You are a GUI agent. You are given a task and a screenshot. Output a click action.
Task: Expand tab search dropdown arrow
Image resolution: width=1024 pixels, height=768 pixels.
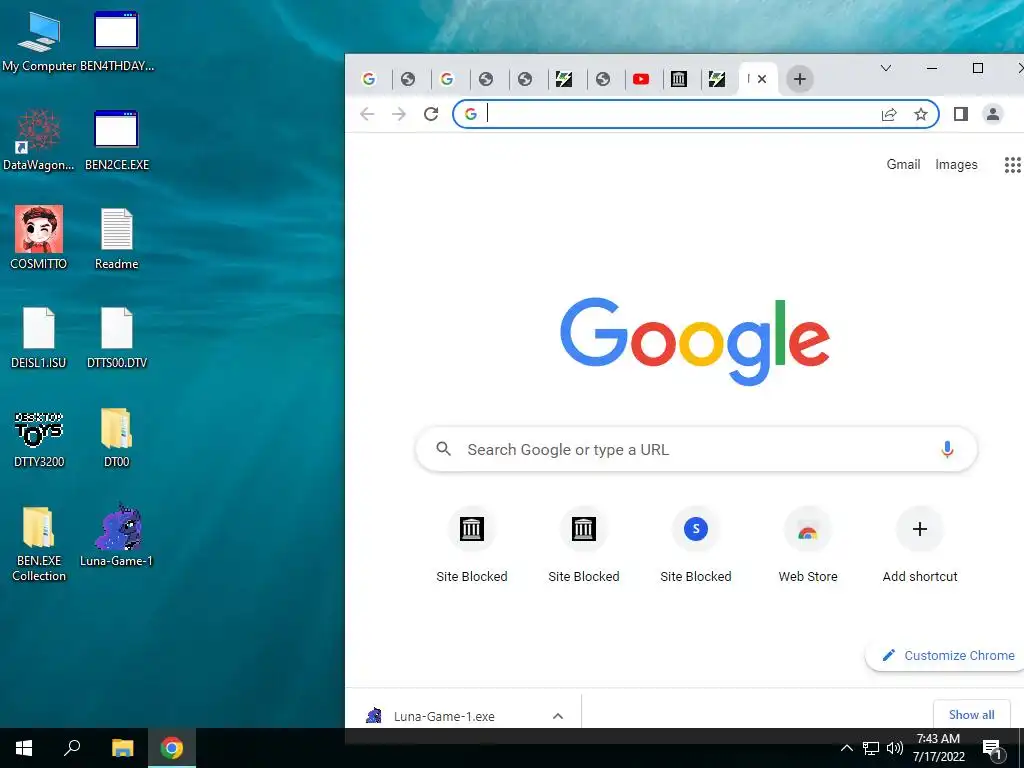point(886,68)
